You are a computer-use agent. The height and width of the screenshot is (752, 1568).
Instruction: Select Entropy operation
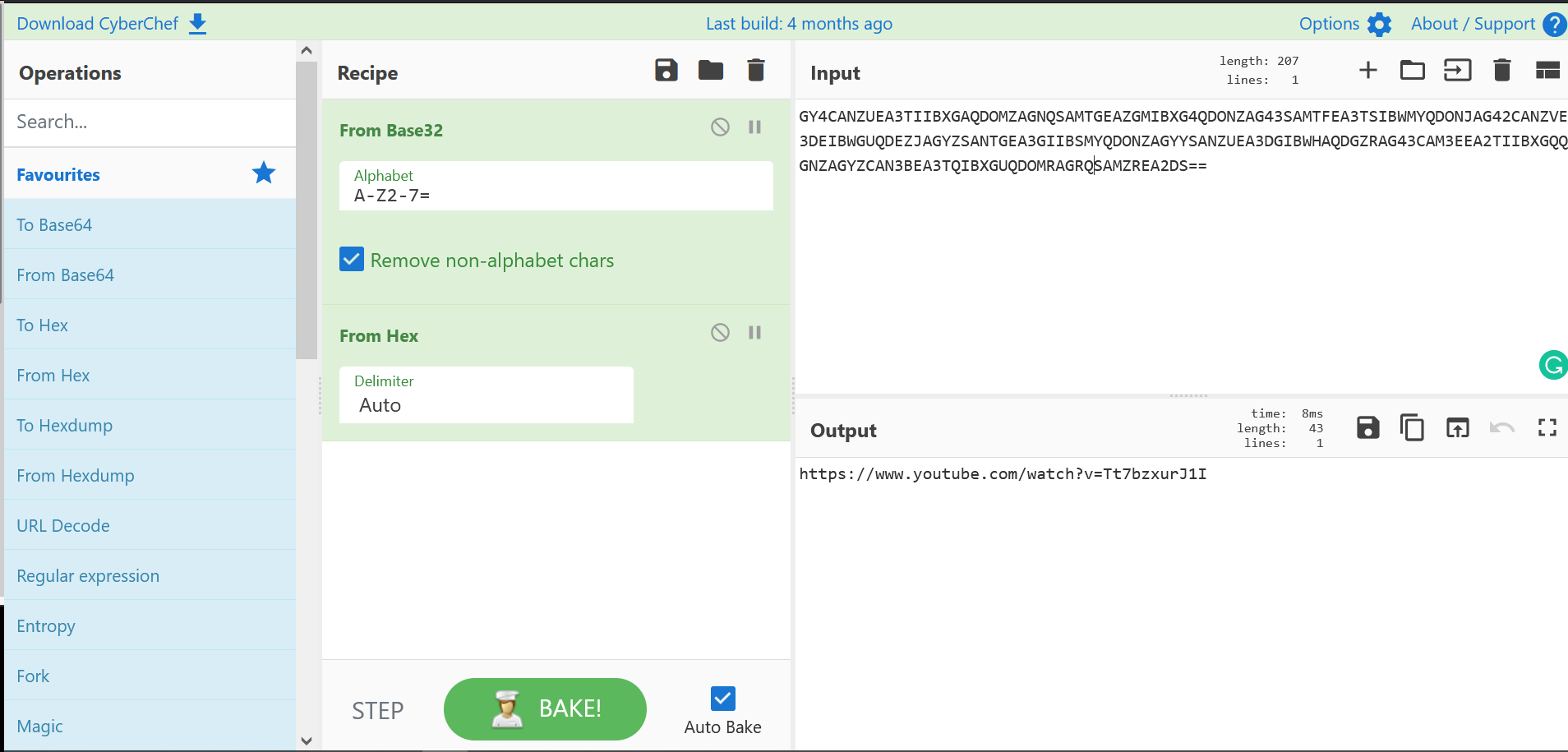coord(150,625)
